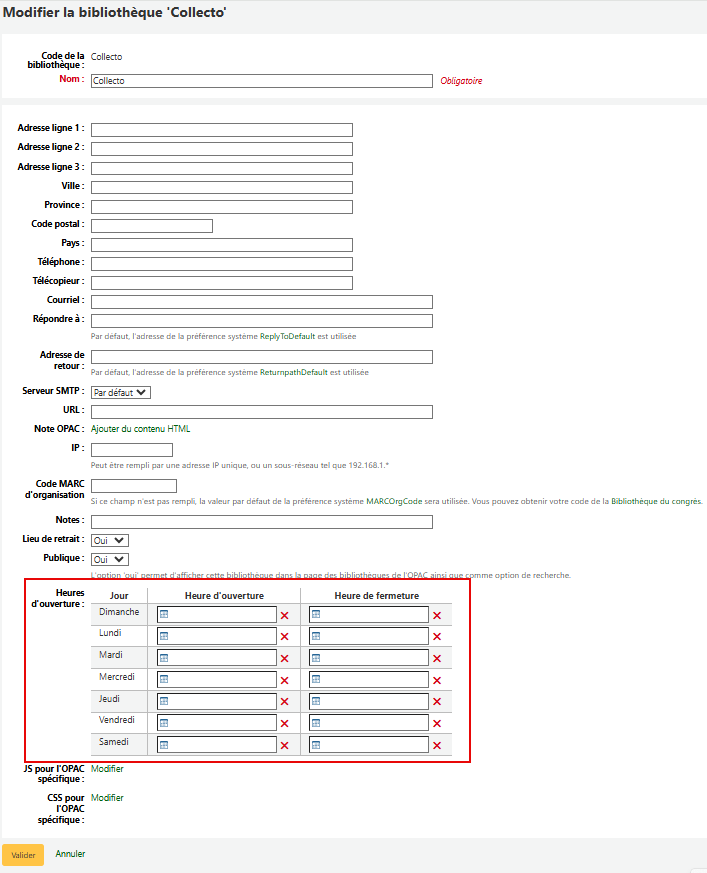Image resolution: width=707 pixels, height=873 pixels.
Task: Open time picker icon for Dimanche opening
Action: (x=164, y=614)
